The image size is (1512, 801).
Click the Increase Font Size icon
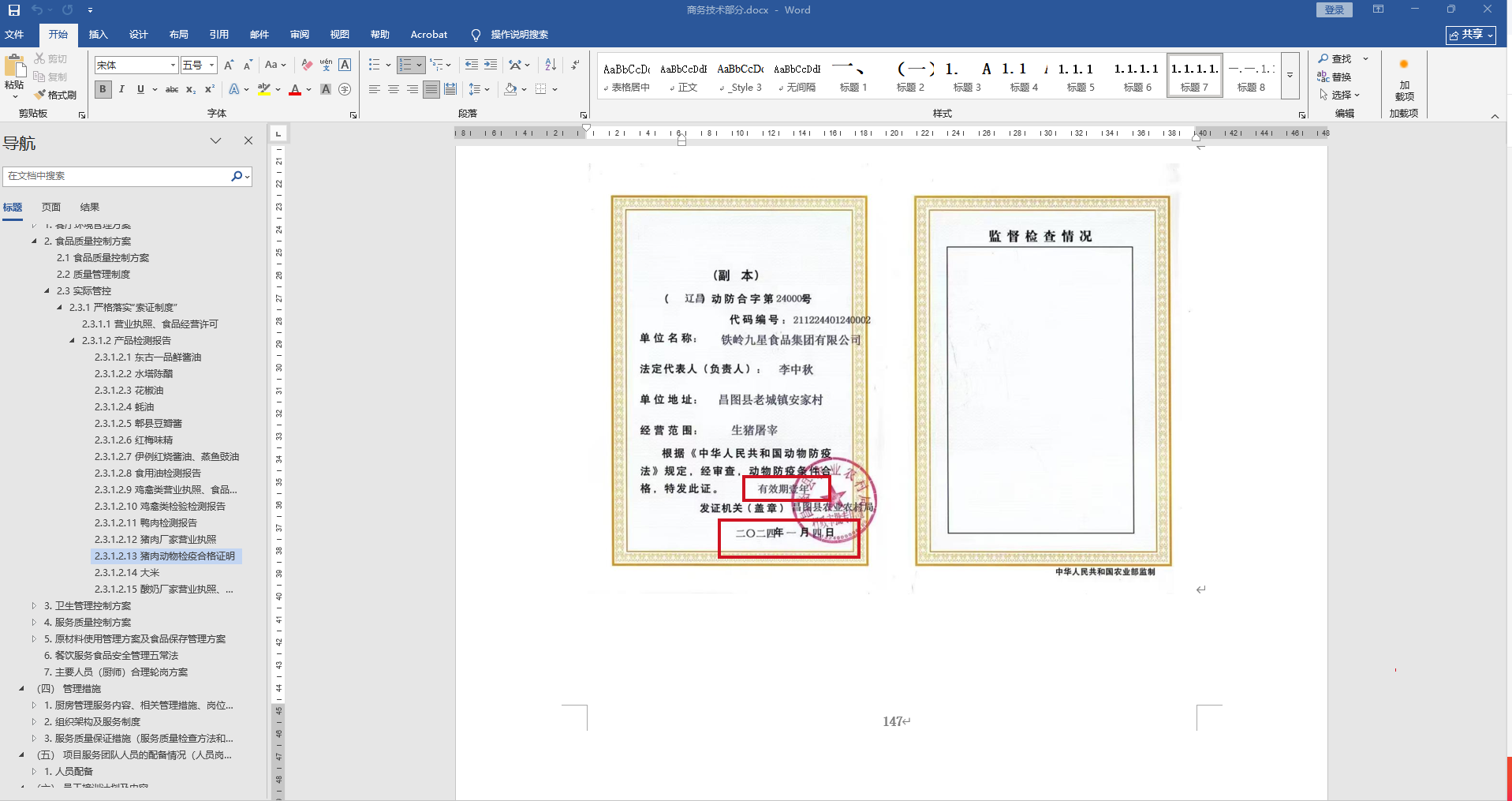coord(229,66)
